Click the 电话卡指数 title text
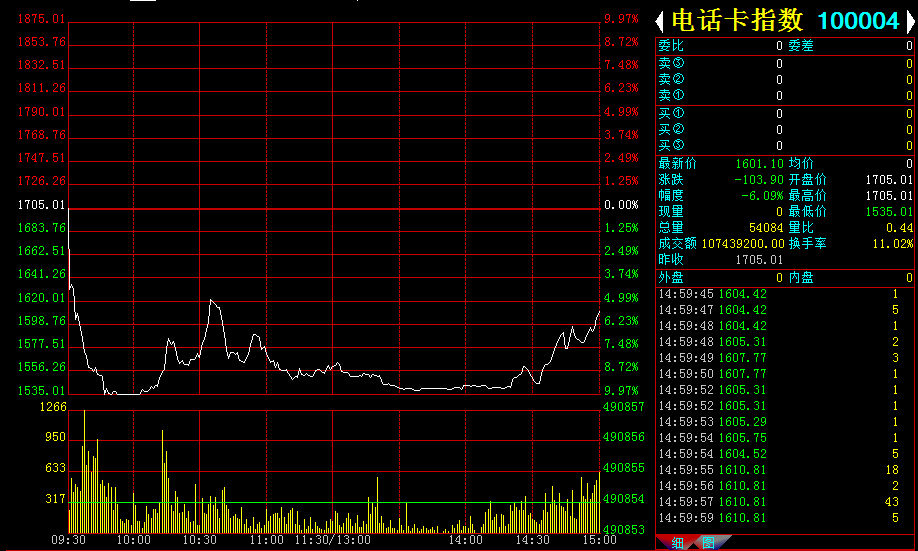 (737, 21)
